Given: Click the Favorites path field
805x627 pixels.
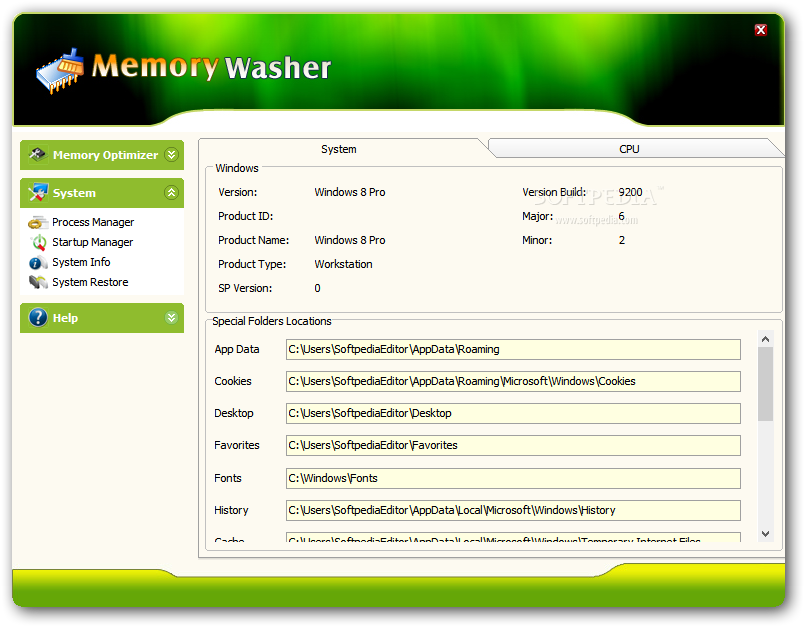Looking at the screenshot, I should click(x=513, y=445).
